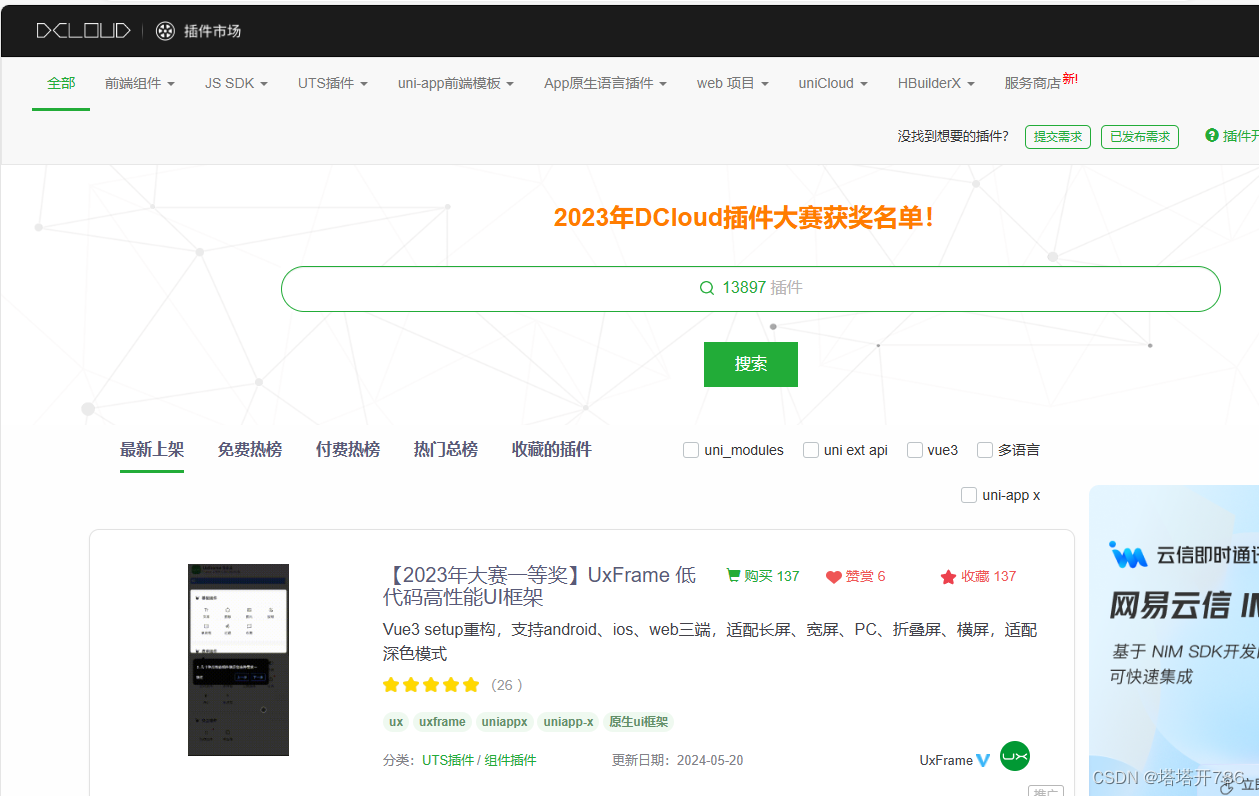The width and height of the screenshot is (1259, 796).
Task: Click the UxFrame author name link
Action: tap(946, 760)
